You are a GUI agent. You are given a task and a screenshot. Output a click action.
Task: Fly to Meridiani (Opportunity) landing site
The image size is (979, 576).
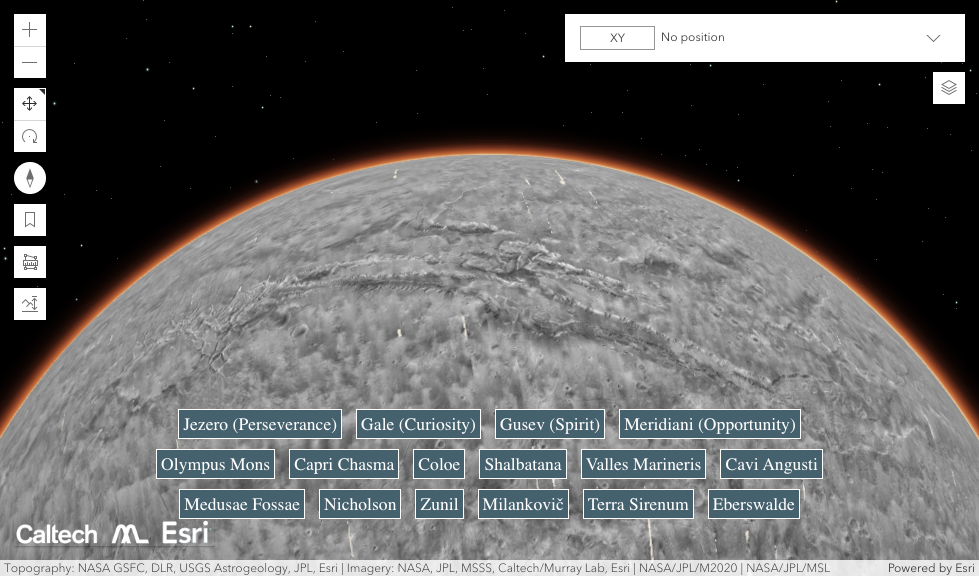[x=709, y=424]
